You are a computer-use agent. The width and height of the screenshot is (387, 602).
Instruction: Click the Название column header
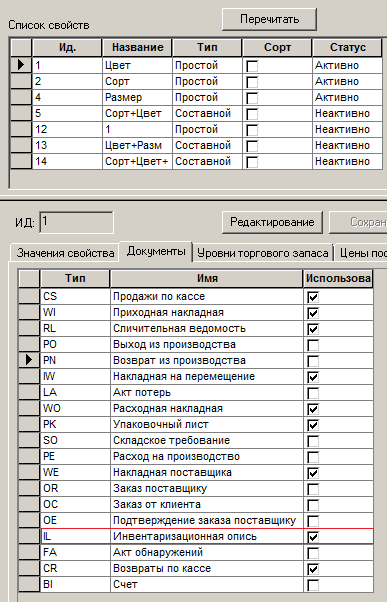[137, 48]
